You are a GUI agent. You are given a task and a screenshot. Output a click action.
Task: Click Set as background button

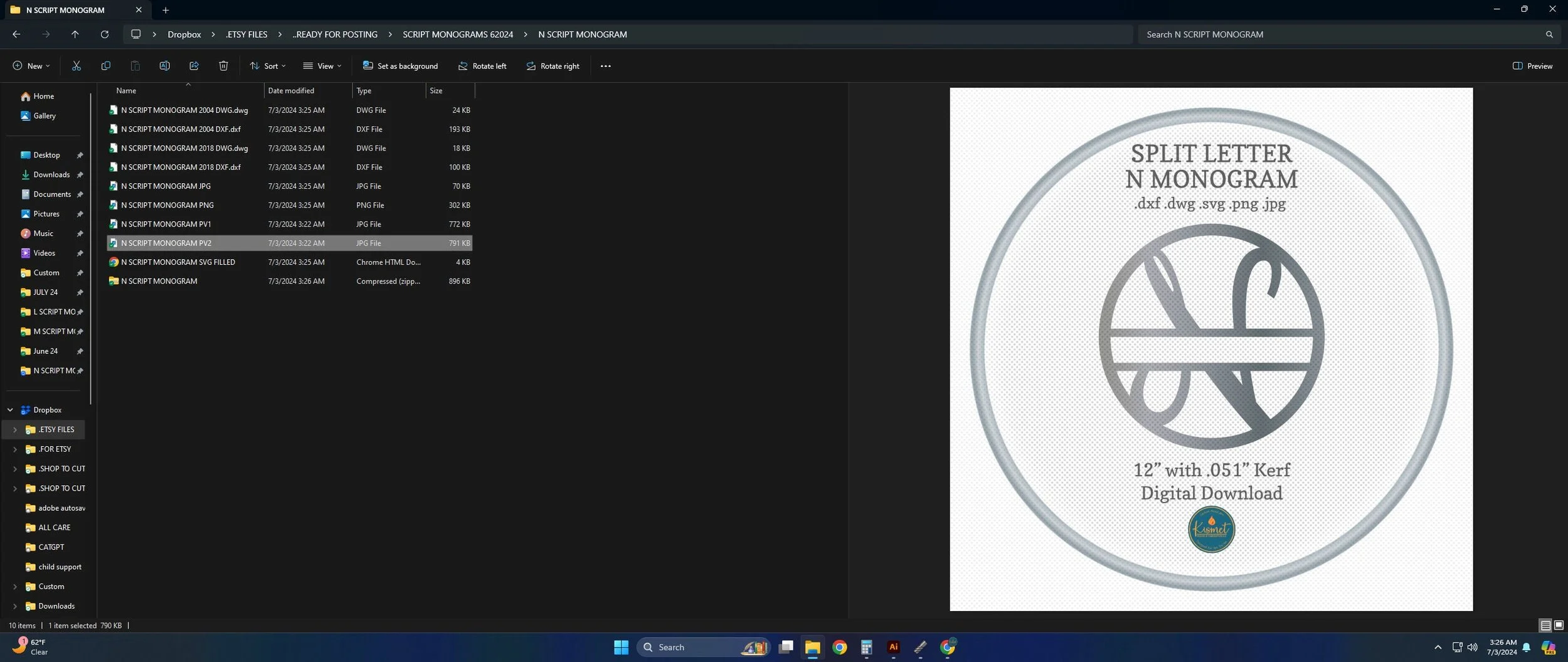coord(400,66)
